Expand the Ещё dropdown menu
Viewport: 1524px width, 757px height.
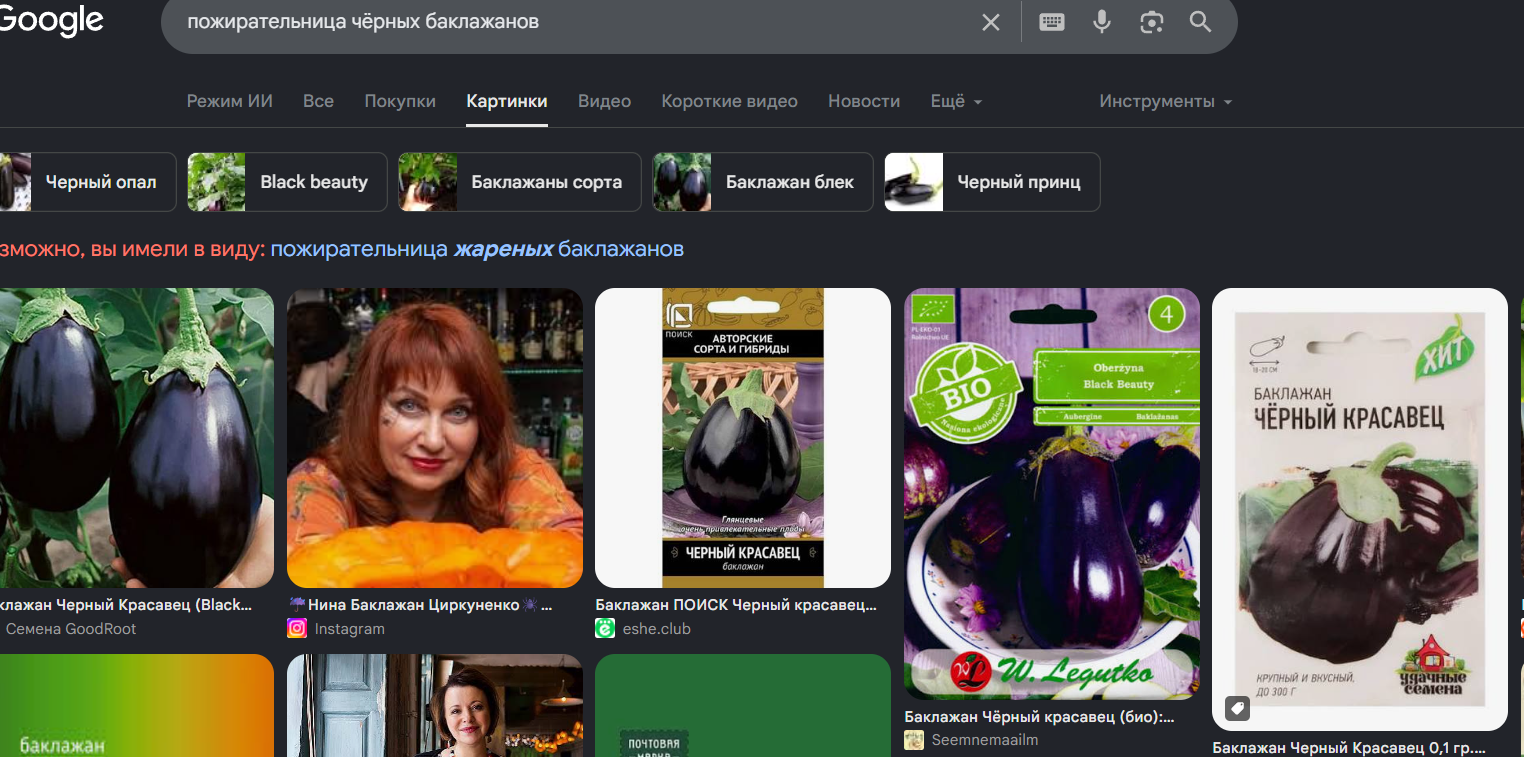pyautogui.click(x=956, y=101)
